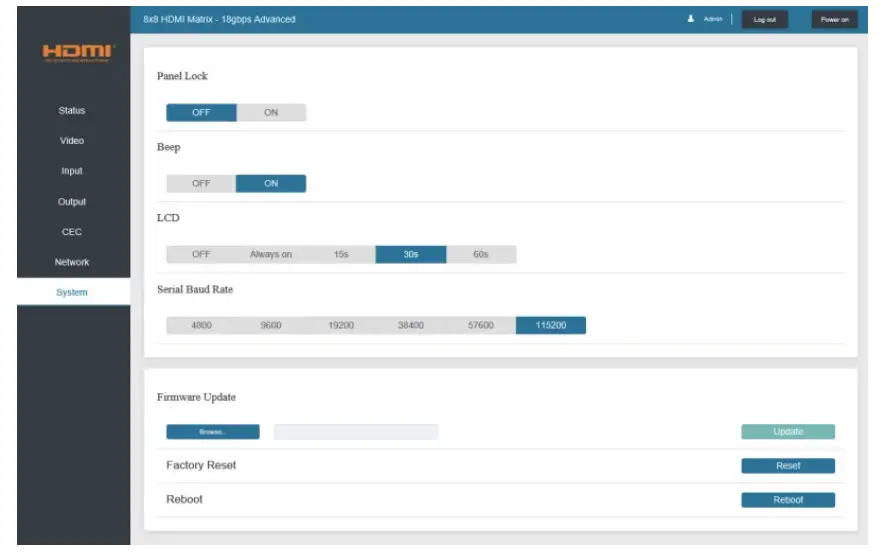The height and width of the screenshot is (554, 885).
Task: Open the CEC page
Action: [x=72, y=232]
